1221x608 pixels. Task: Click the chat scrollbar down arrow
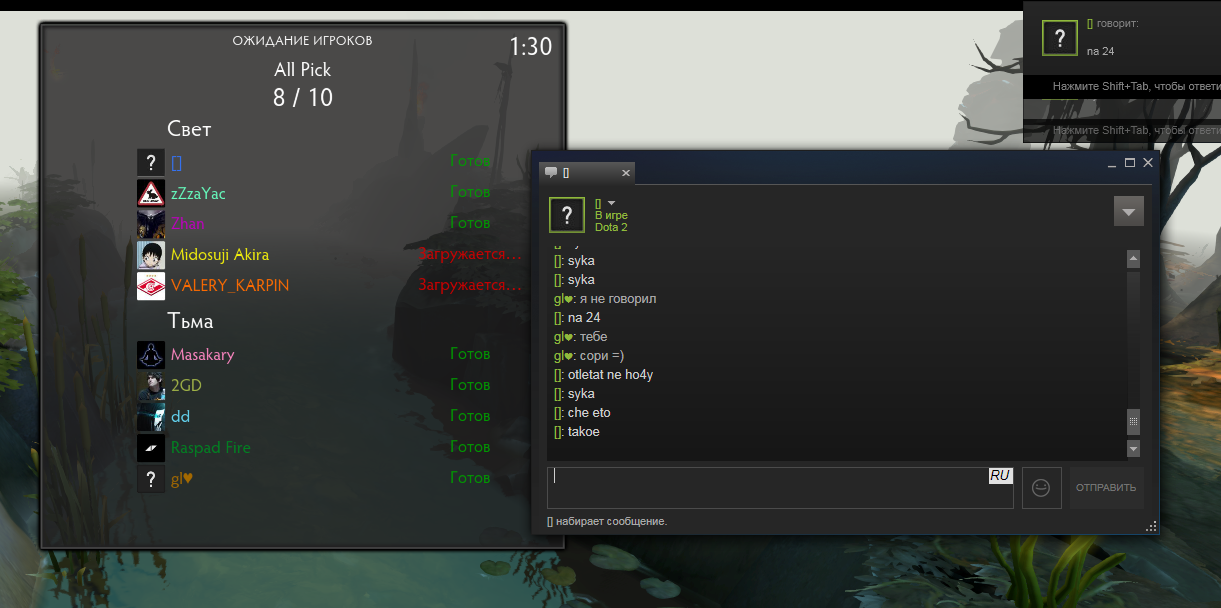tap(1133, 449)
